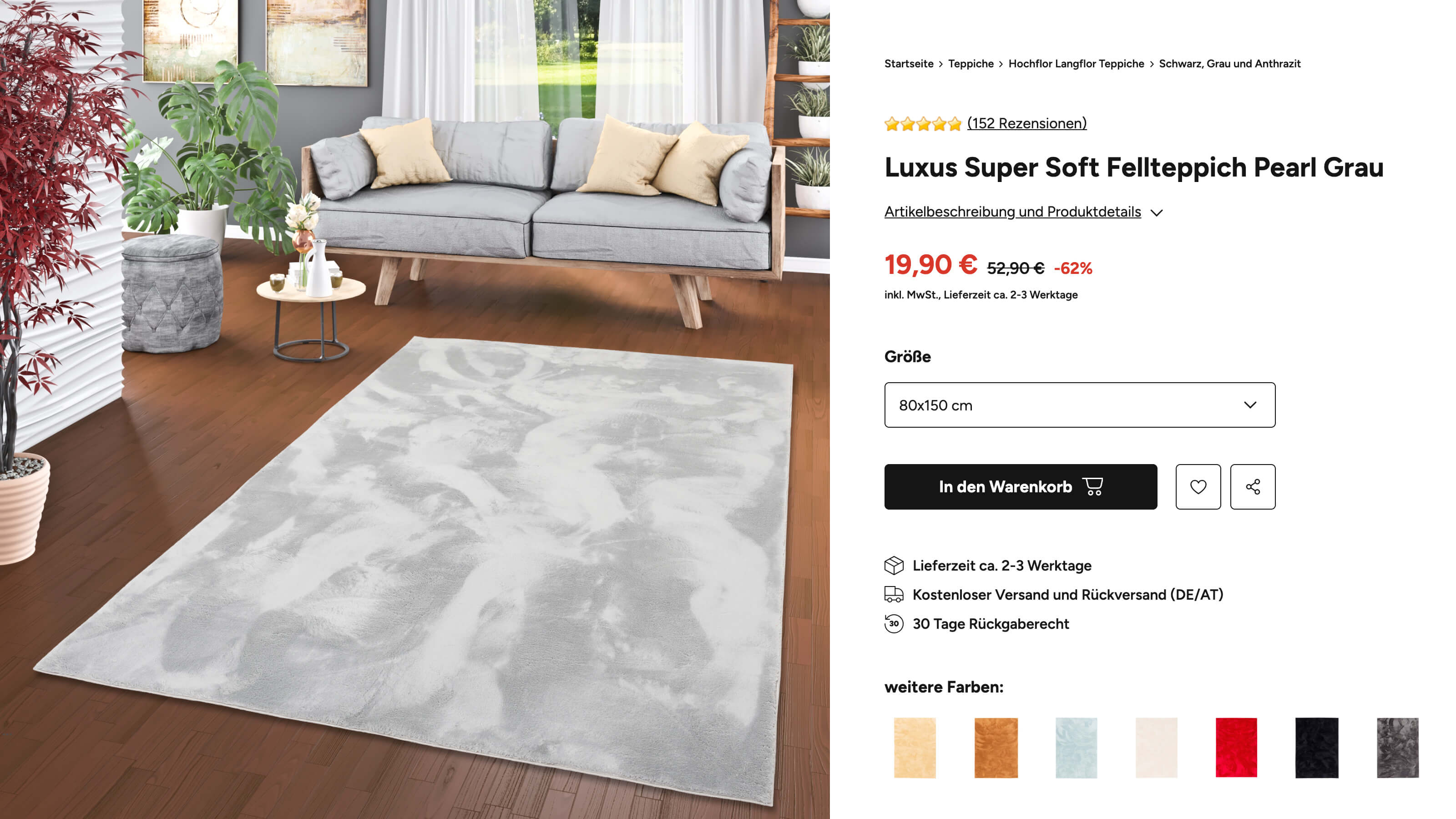Open the Größe dropdown showing 80x150 cm
This screenshot has width=1456, height=819.
pyautogui.click(x=1080, y=404)
